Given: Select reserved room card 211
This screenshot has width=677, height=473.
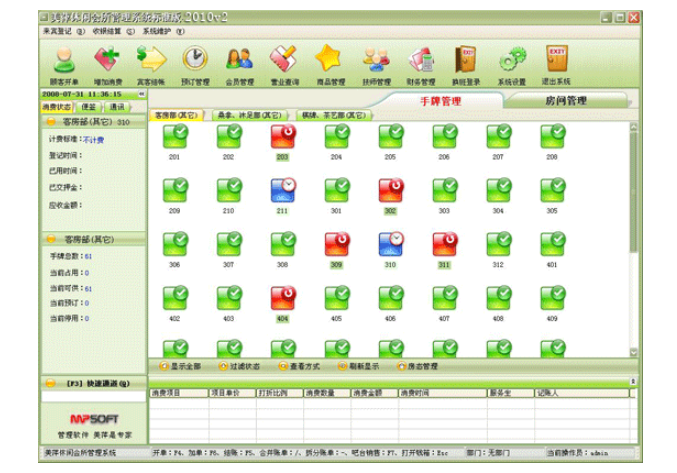Looking at the screenshot, I should 283,191.
